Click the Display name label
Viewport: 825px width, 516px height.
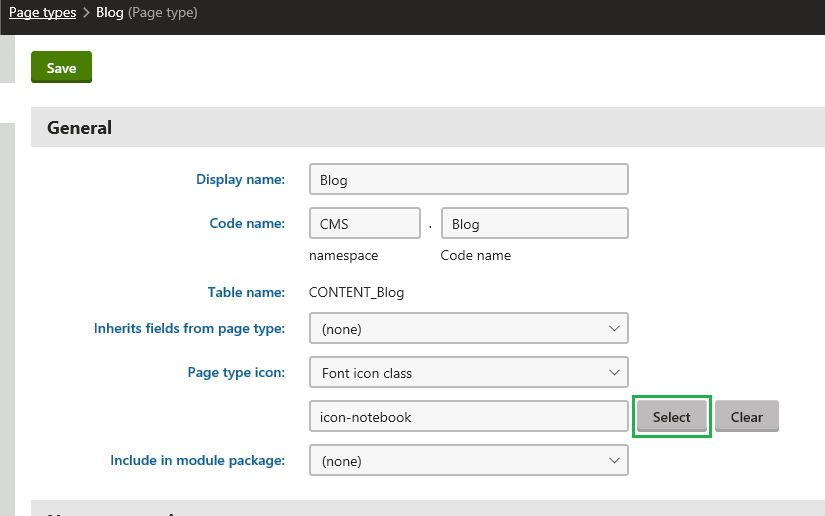(x=240, y=179)
